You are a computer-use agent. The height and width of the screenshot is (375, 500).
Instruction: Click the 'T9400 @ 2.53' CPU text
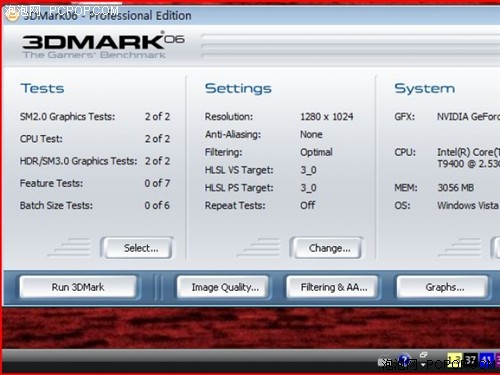[x=468, y=164]
